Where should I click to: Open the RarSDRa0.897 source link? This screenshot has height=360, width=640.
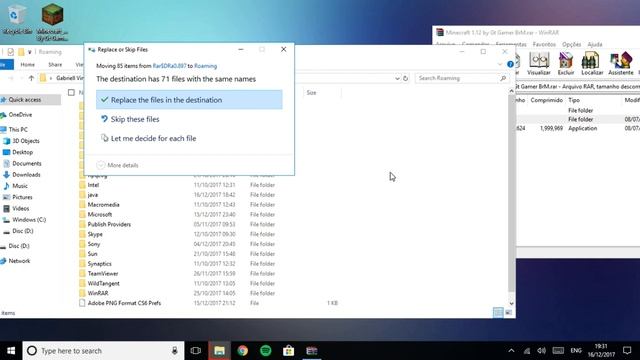click(x=169, y=66)
